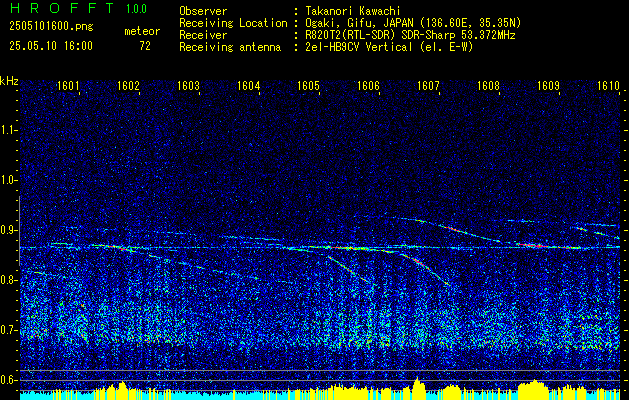Click the 0.7 kHz axis label
629x400 pixels.
[x=8, y=330]
